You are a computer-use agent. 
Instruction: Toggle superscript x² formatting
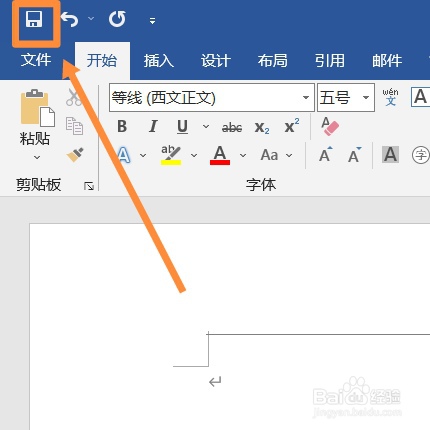(292, 125)
